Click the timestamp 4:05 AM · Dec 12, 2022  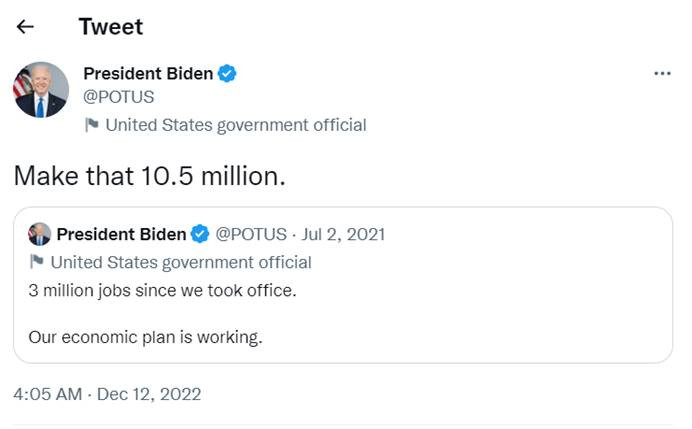(x=107, y=394)
